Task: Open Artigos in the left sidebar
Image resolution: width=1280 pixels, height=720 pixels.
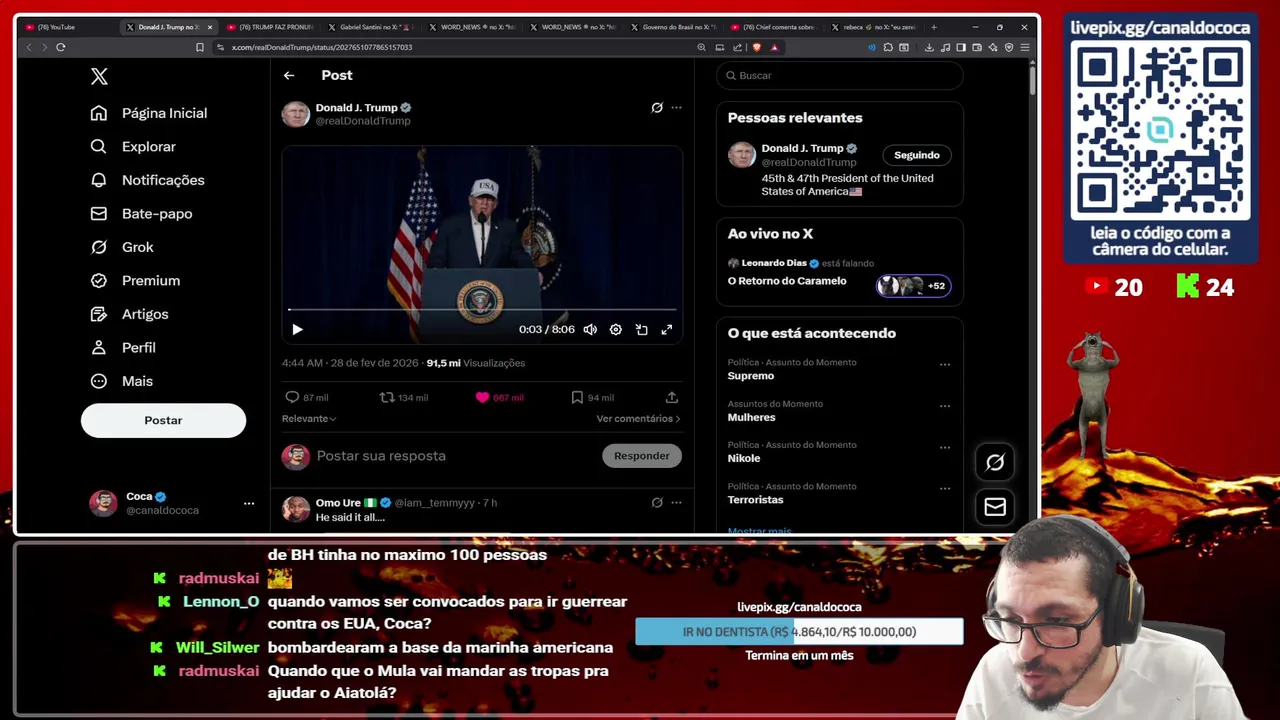Action: click(x=98, y=314)
